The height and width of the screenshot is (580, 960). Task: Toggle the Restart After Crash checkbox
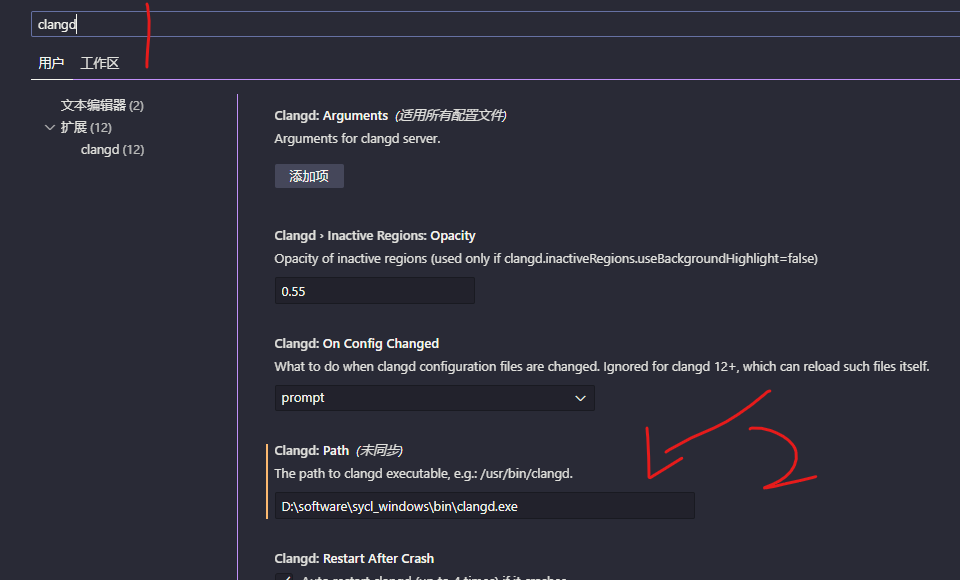pos(283,578)
